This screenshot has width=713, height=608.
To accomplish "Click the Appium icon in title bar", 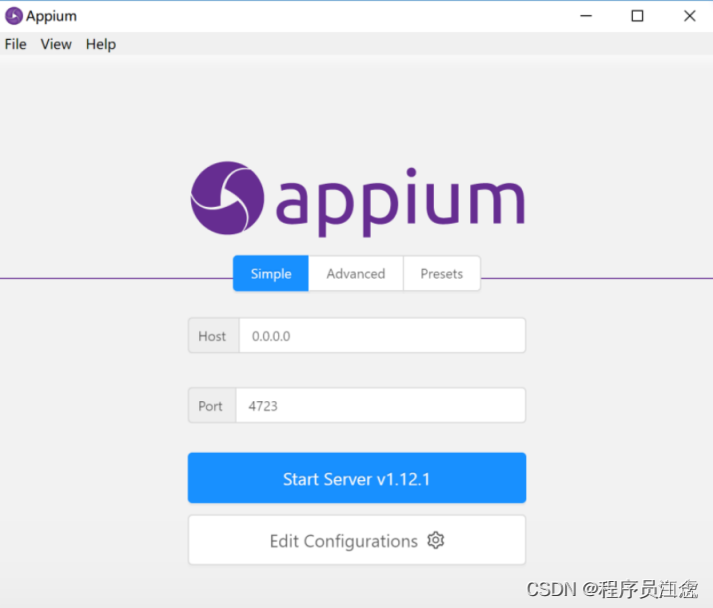I will pos(14,16).
